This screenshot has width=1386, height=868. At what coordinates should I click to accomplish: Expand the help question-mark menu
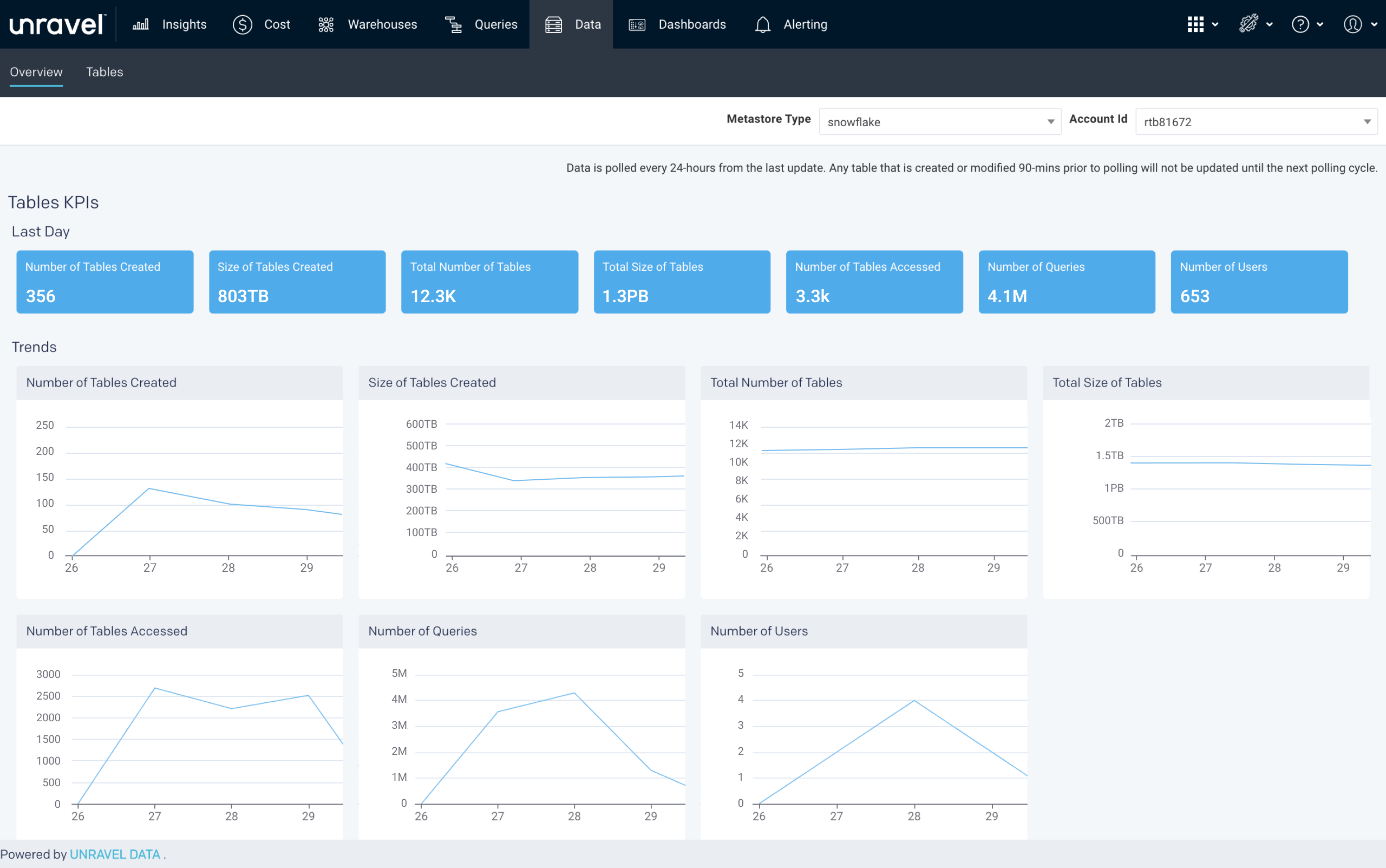click(1300, 24)
